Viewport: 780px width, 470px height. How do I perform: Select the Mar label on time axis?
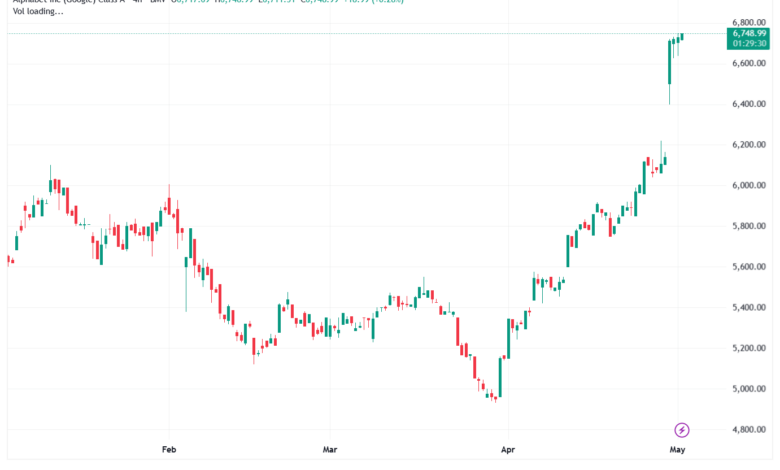tap(330, 450)
